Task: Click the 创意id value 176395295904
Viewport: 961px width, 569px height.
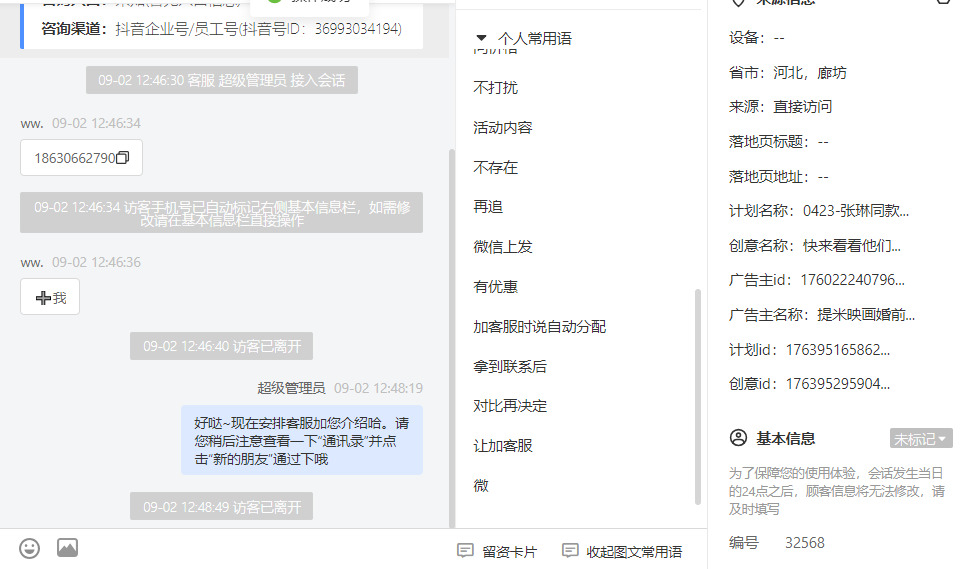Action: pyautogui.click(x=838, y=384)
